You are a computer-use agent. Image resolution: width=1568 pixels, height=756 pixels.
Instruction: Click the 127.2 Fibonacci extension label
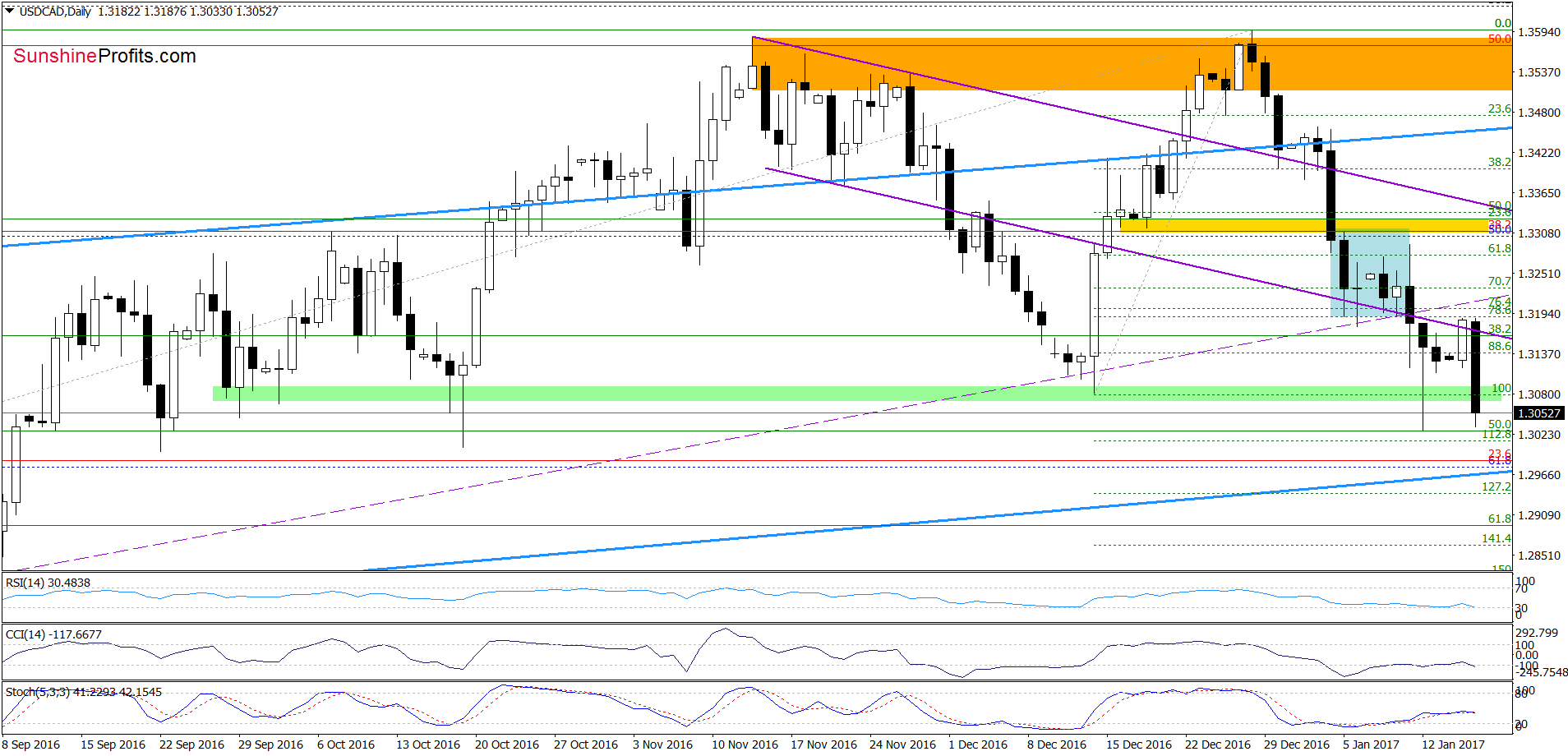coord(1497,486)
